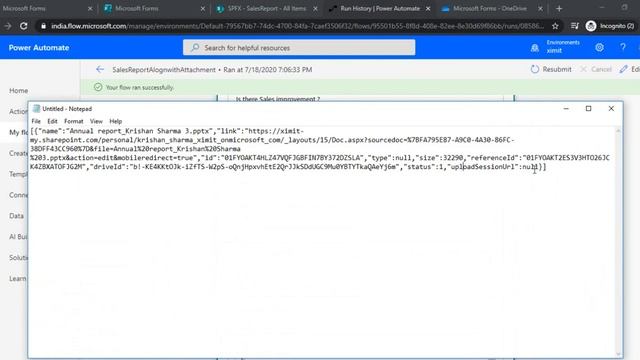
Task: Cancel the flow run
Action: point(596,69)
